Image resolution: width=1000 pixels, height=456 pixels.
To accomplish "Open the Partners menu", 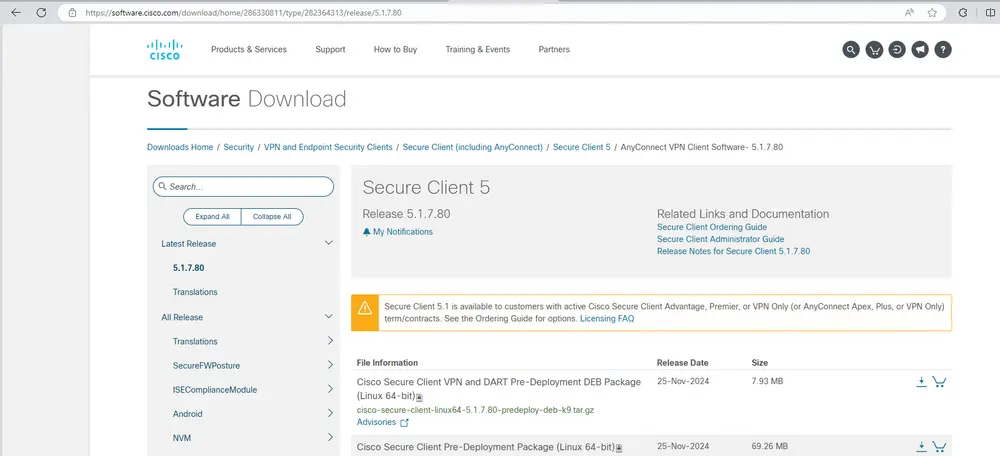I will tap(554, 49).
